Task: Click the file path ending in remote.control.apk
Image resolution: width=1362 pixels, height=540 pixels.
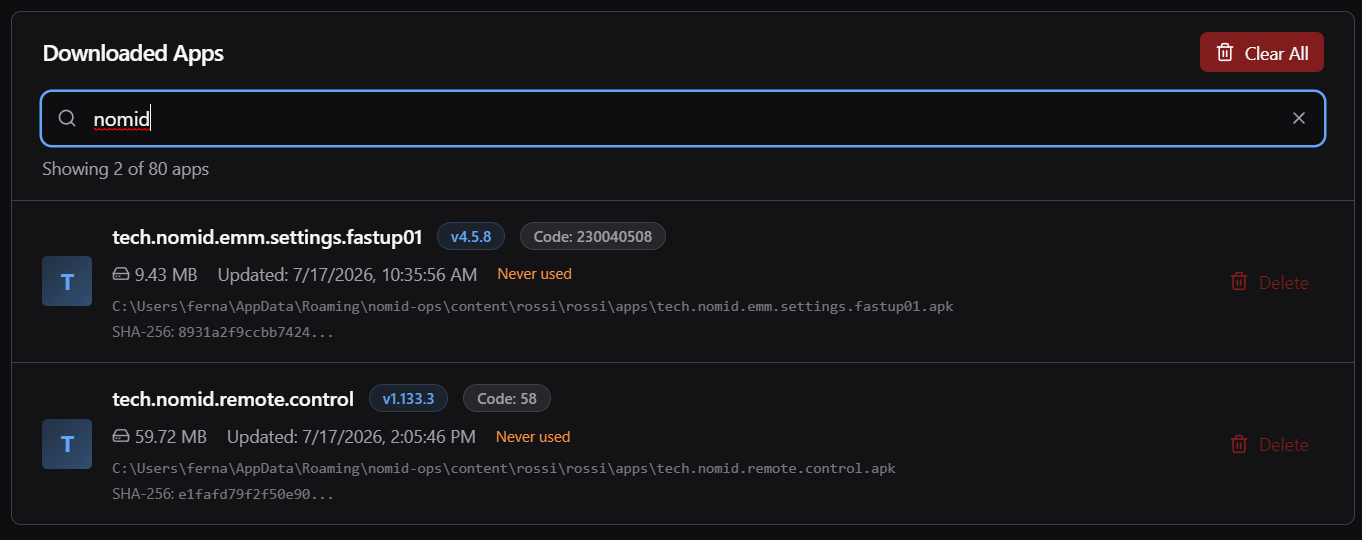Action: (x=504, y=468)
